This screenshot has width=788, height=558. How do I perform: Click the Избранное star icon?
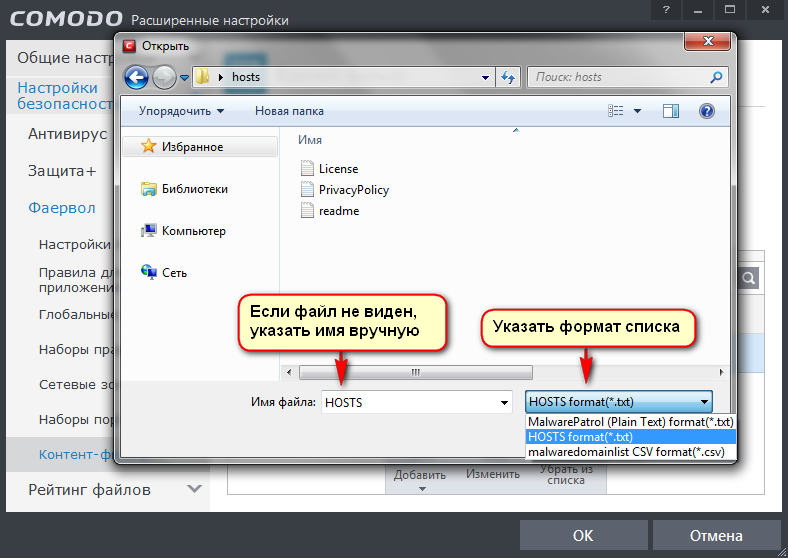[148, 146]
